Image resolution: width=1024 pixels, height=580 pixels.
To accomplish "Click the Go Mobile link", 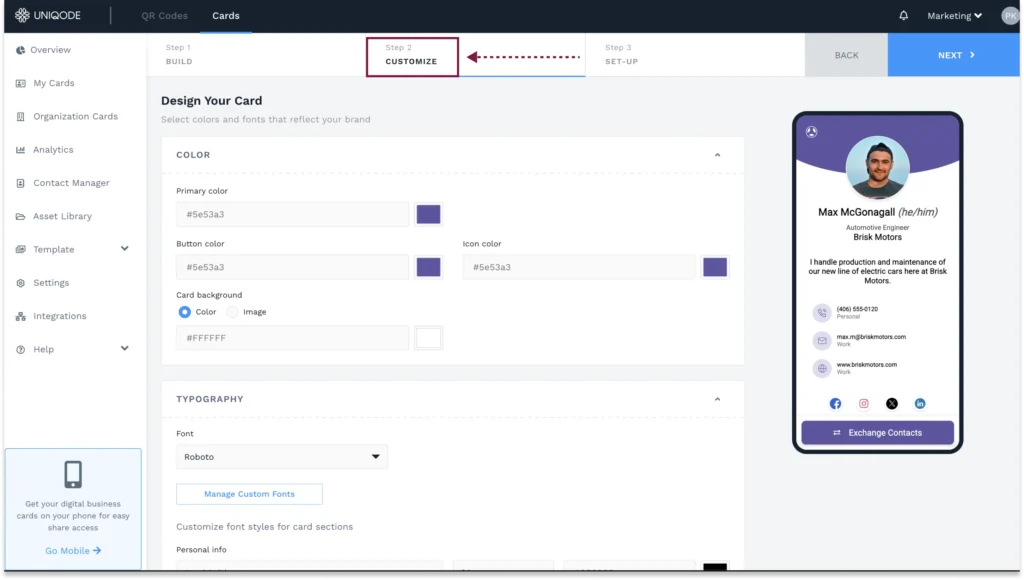I will tap(73, 551).
